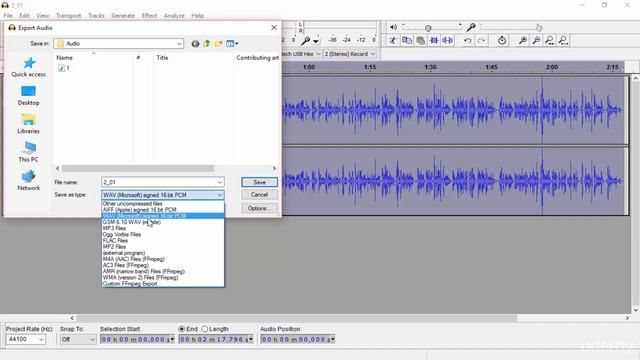
Task: Click the Undo arrow icon
Action: coord(468,40)
